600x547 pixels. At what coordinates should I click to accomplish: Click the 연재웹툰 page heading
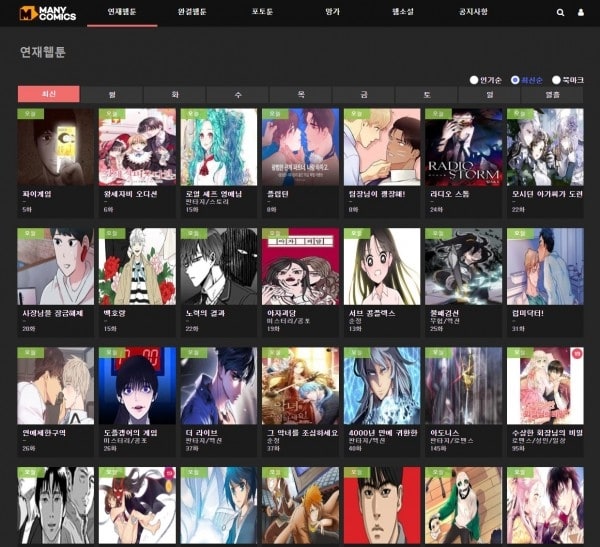[42, 52]
